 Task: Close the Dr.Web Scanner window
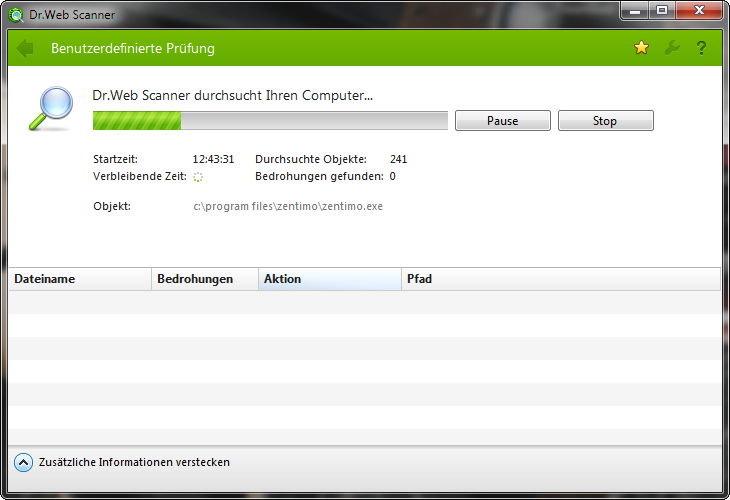699,11
